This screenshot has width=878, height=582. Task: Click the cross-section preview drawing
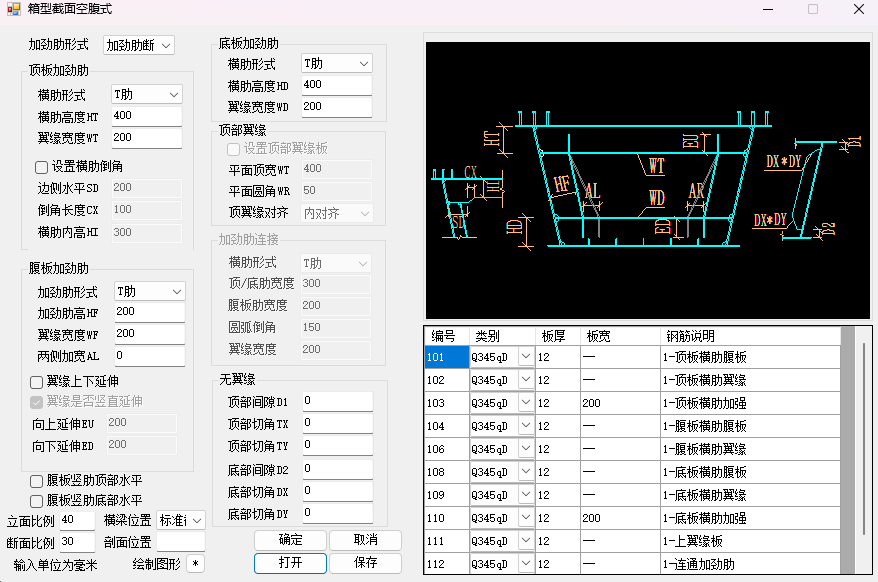[x=648, y=180]
